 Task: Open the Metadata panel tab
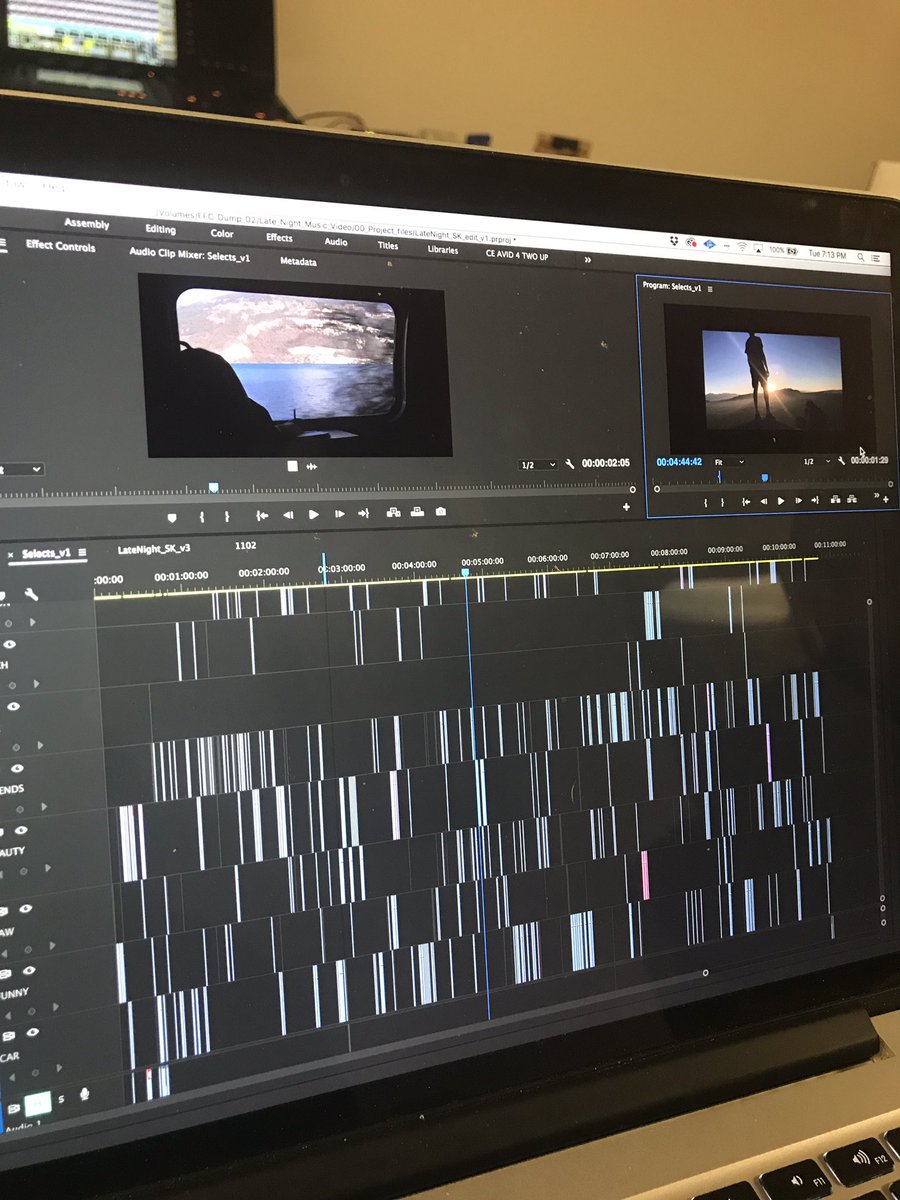pos(298,262)
